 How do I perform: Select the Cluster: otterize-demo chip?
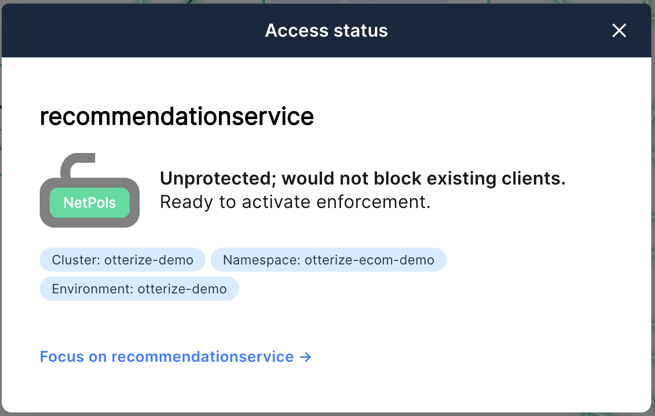(122, 260)
